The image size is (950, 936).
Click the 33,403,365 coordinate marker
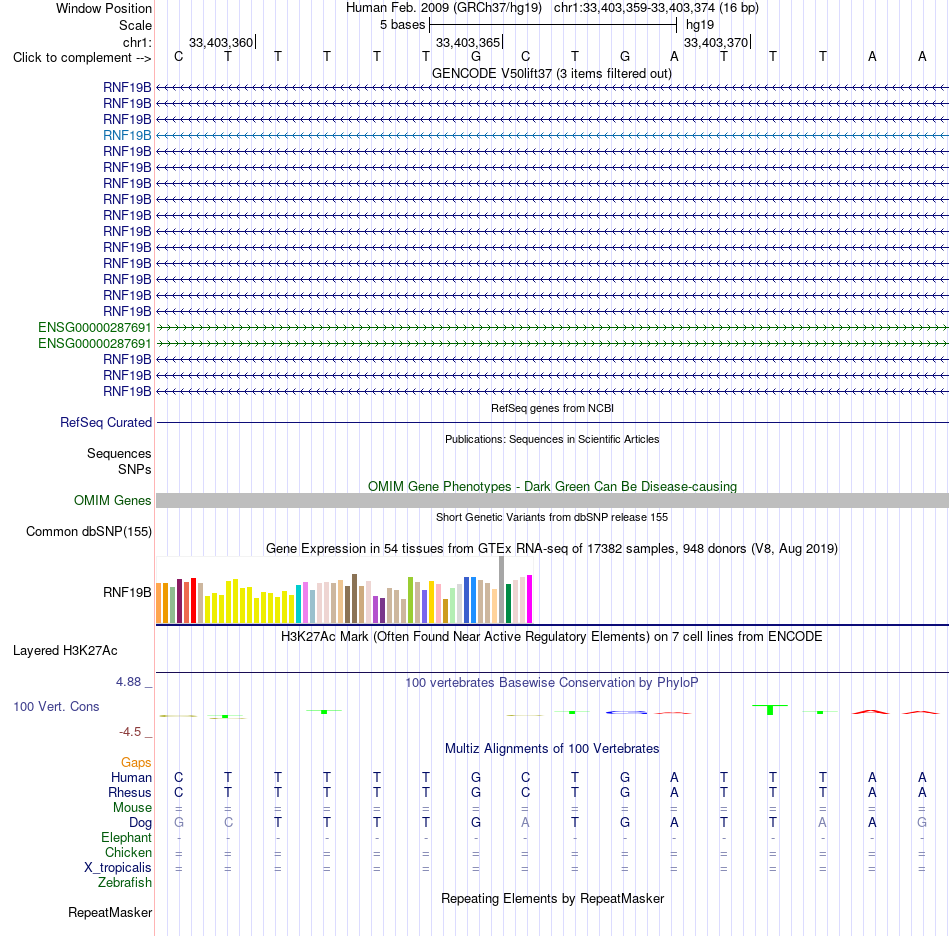coord(468,42)
